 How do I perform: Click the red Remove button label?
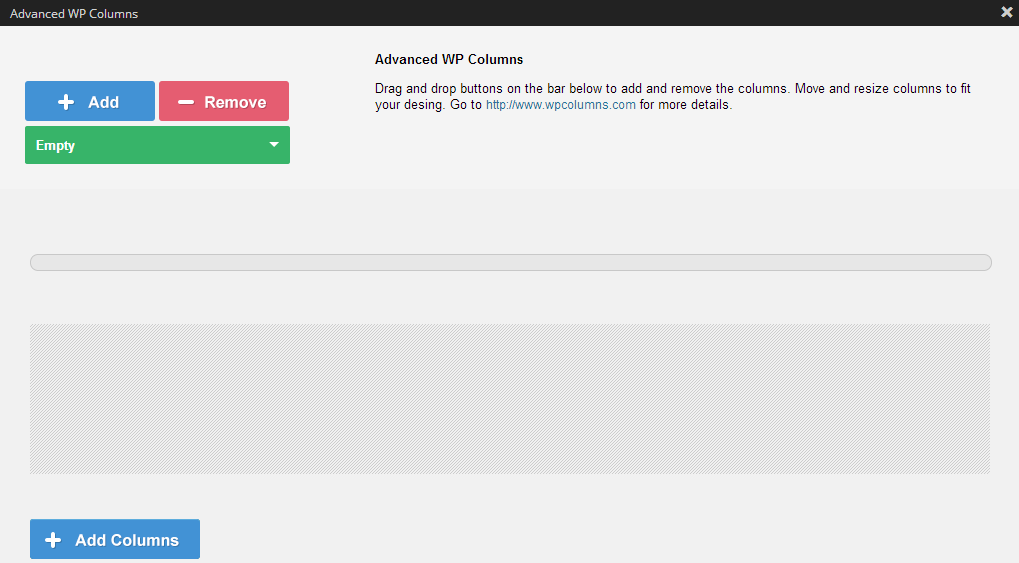[235, 102]
